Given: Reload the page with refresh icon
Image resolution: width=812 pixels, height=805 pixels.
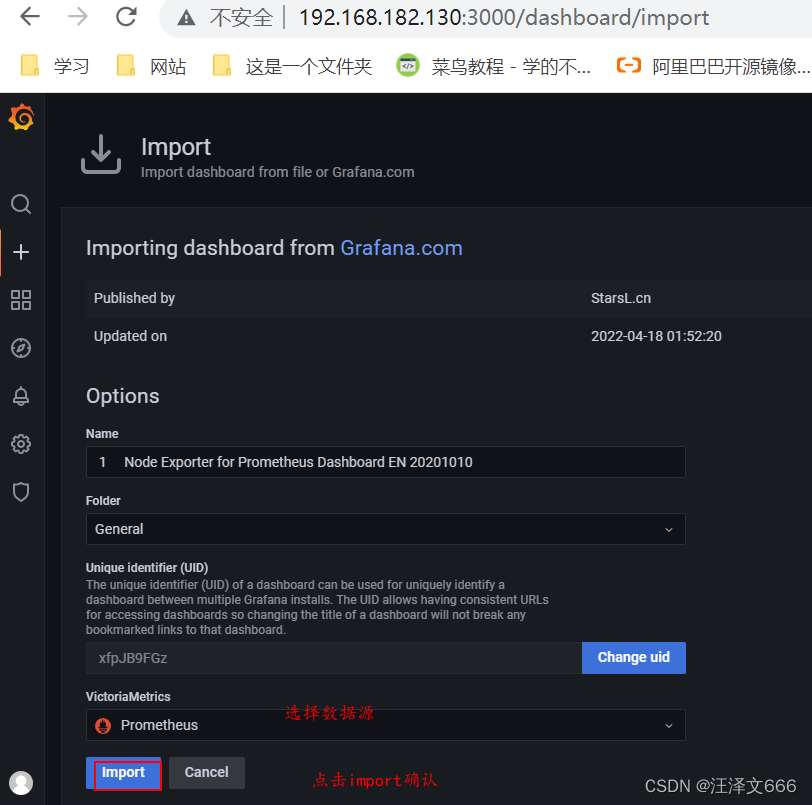Looking at the screenshot, I should pos(126,17).
